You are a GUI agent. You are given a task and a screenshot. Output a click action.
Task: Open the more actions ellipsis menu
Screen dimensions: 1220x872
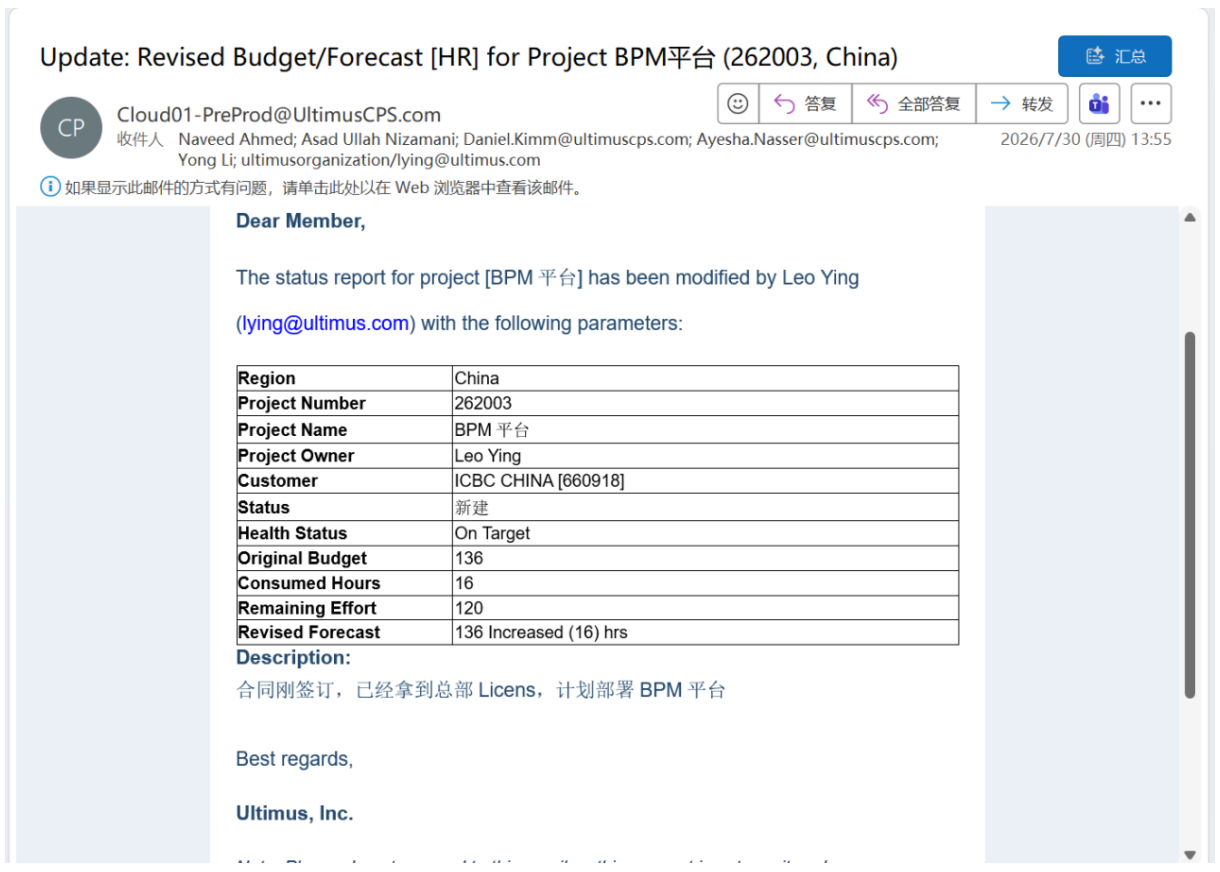click(1151, 103)
